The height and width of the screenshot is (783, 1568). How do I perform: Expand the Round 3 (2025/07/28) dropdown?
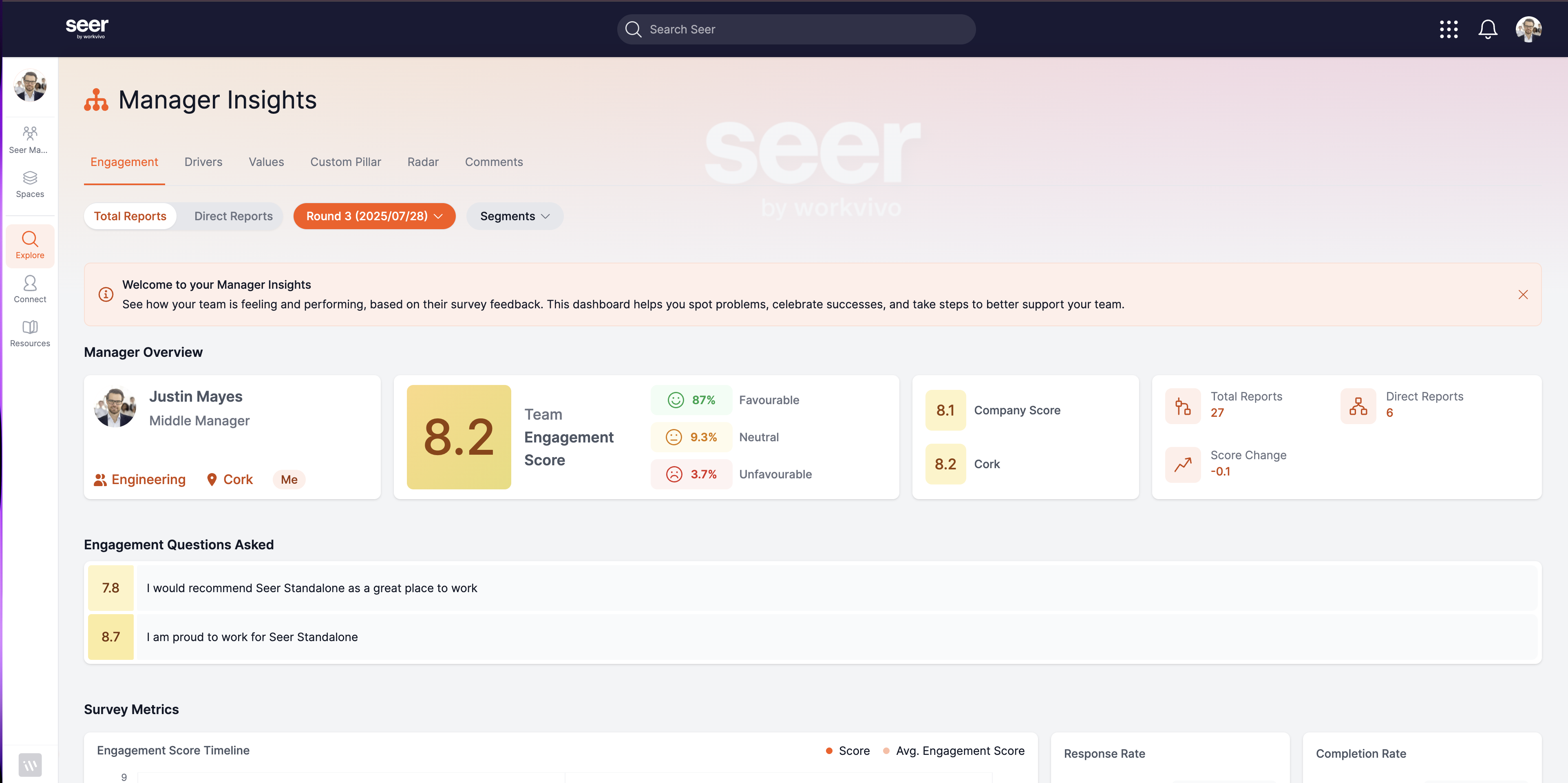coord(374,216)
